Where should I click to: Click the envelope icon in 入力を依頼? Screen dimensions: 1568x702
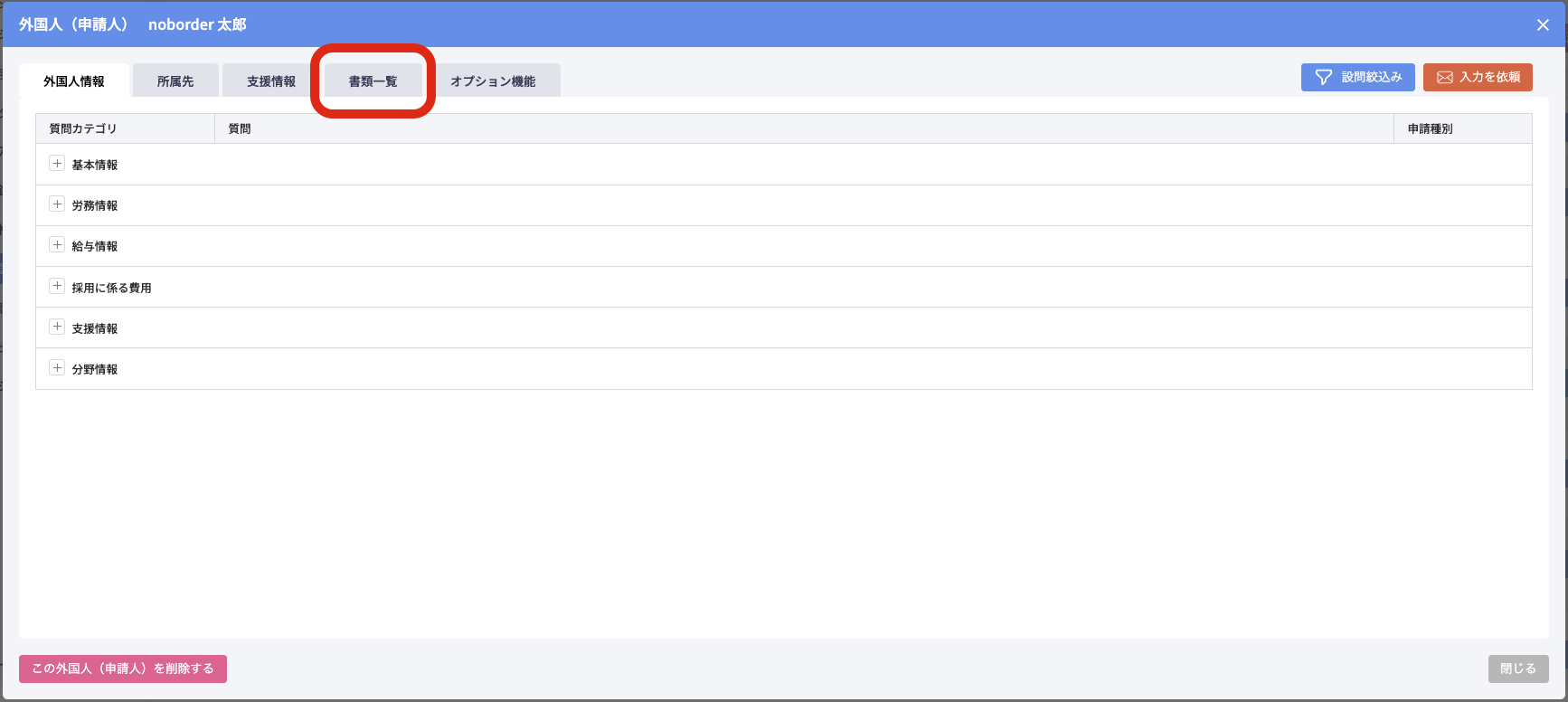point(1445,78)
